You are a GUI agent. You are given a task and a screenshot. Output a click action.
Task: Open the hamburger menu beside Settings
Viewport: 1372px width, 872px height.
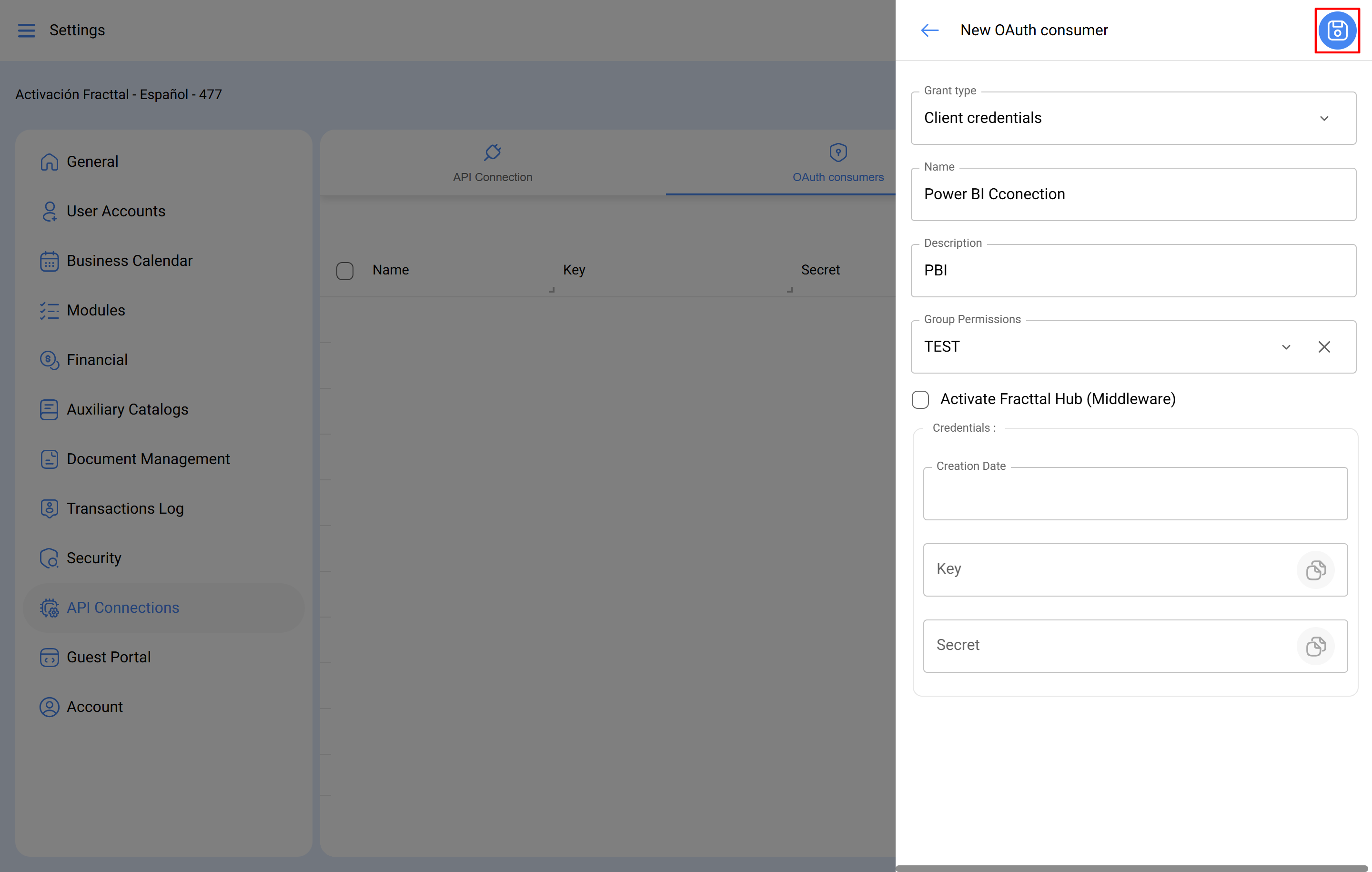[26, 30]
